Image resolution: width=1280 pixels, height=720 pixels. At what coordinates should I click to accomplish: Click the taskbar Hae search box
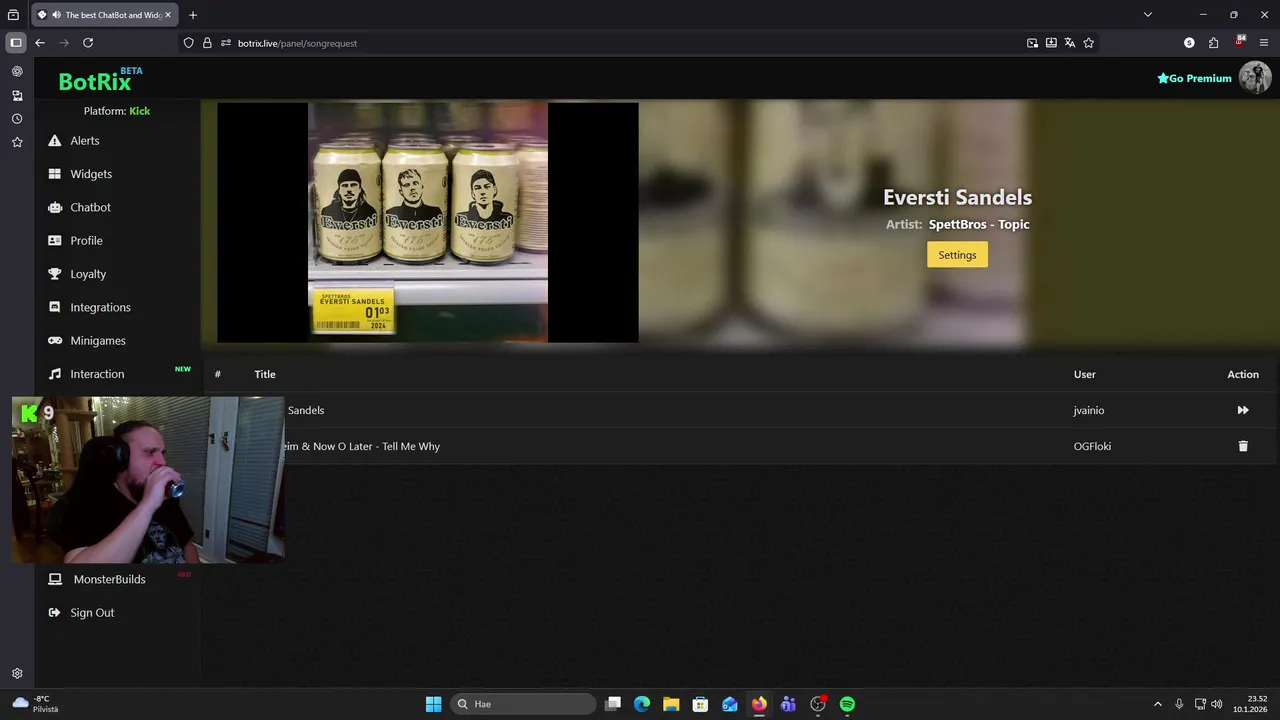(x=525, y=704)
